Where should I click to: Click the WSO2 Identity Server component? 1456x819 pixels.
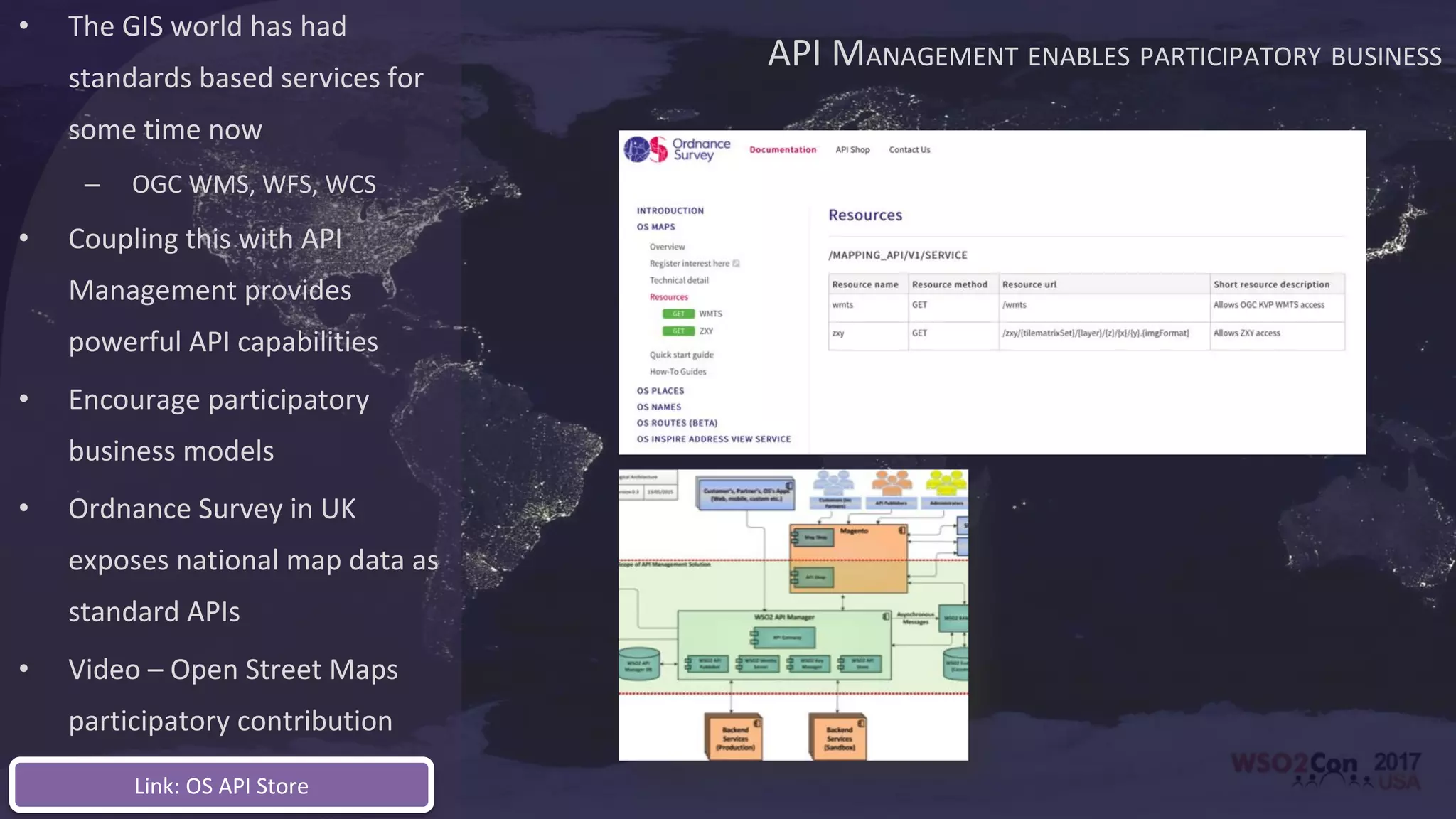point(759,664)
